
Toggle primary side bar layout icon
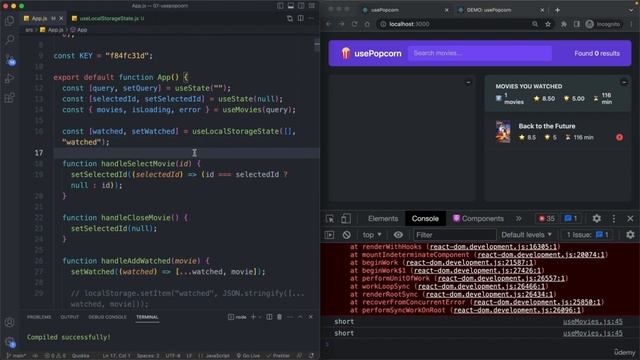tap(280, 6)
